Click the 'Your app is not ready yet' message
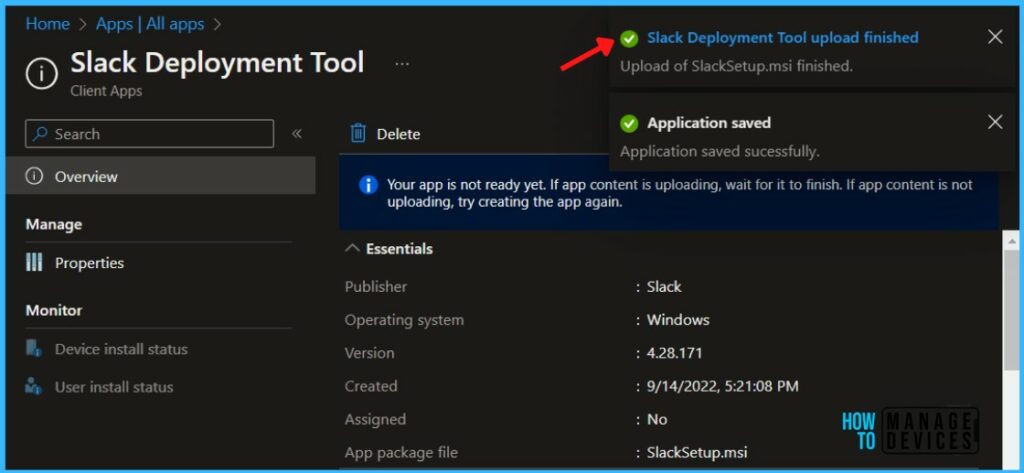 click(679, 193)
